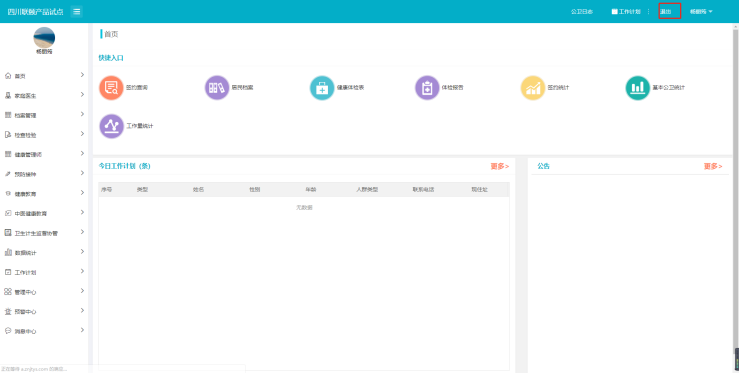Toggle the sidebar with the hamburger menu icon
Screen dimensions: 740x374
[x=76, y=11]
